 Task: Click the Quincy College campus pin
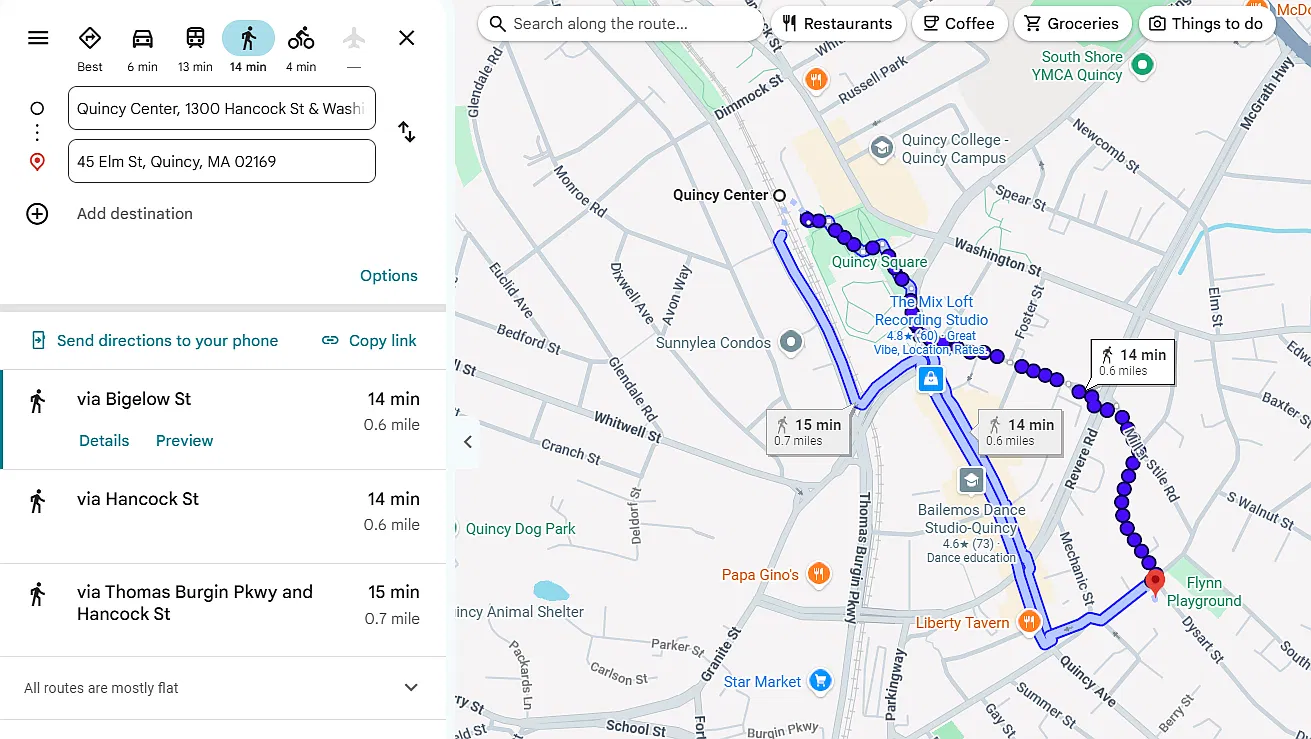click(881, 149)
